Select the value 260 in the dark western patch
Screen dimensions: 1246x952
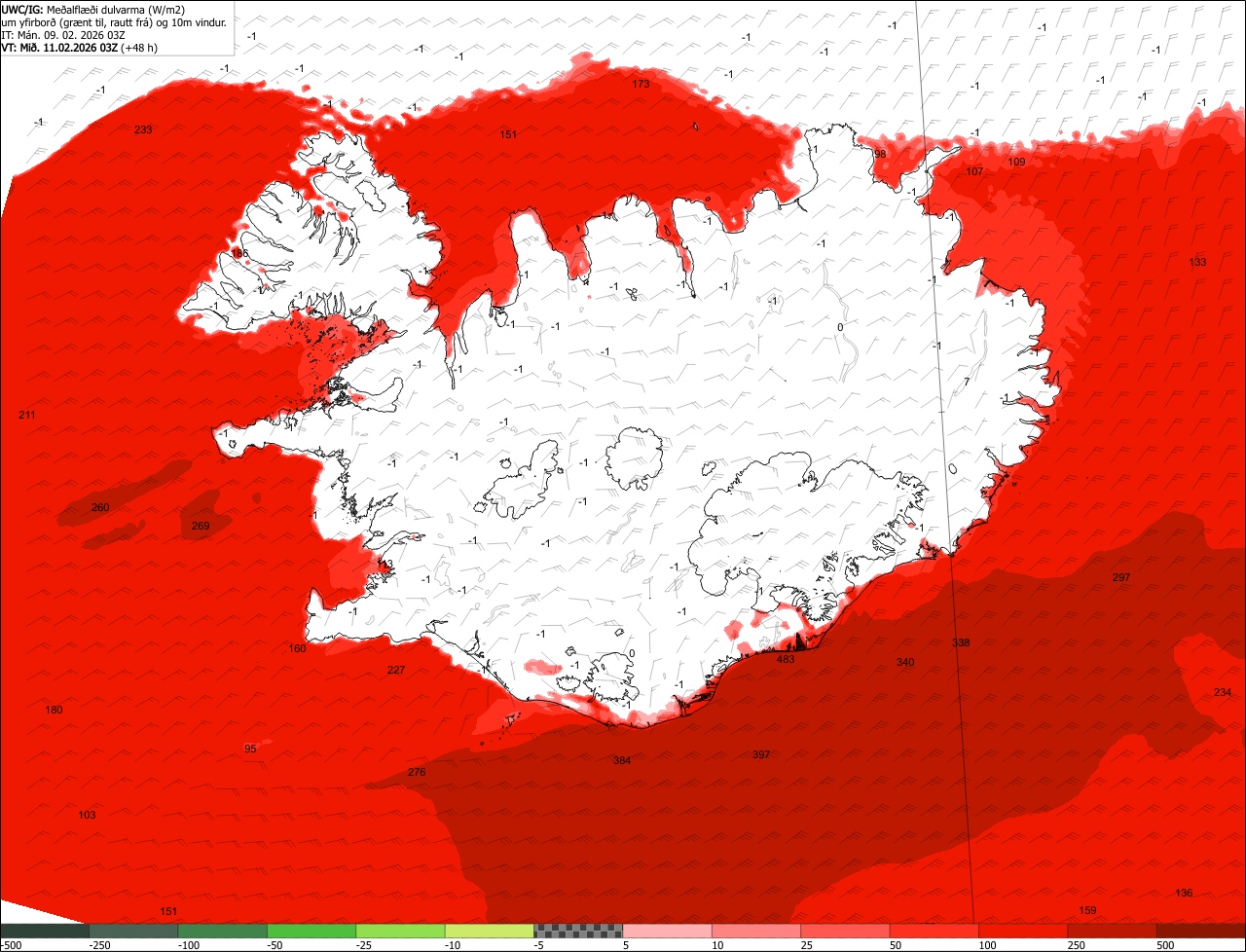tap(100, 507)
